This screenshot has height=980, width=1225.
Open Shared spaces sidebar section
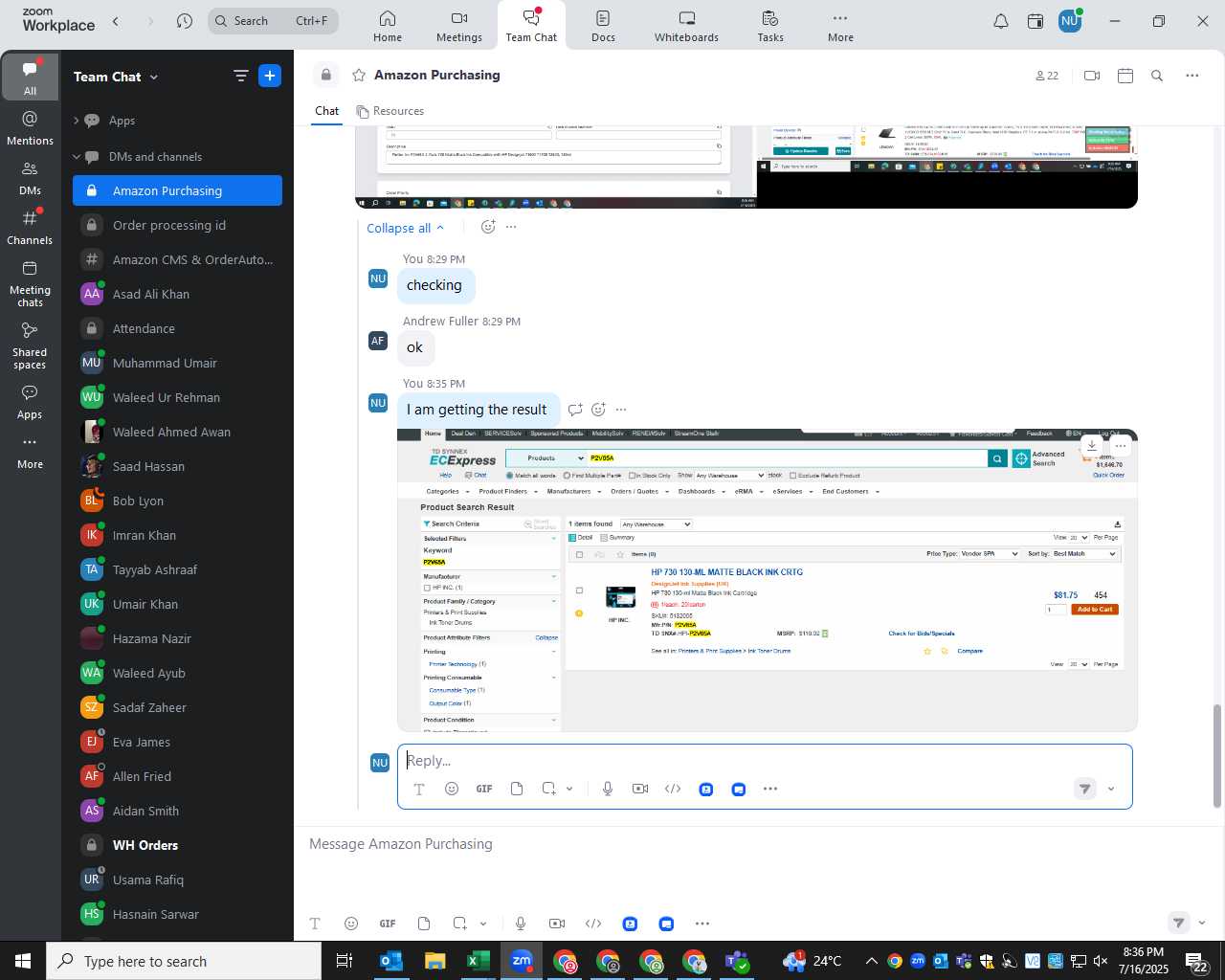point(30,345)
